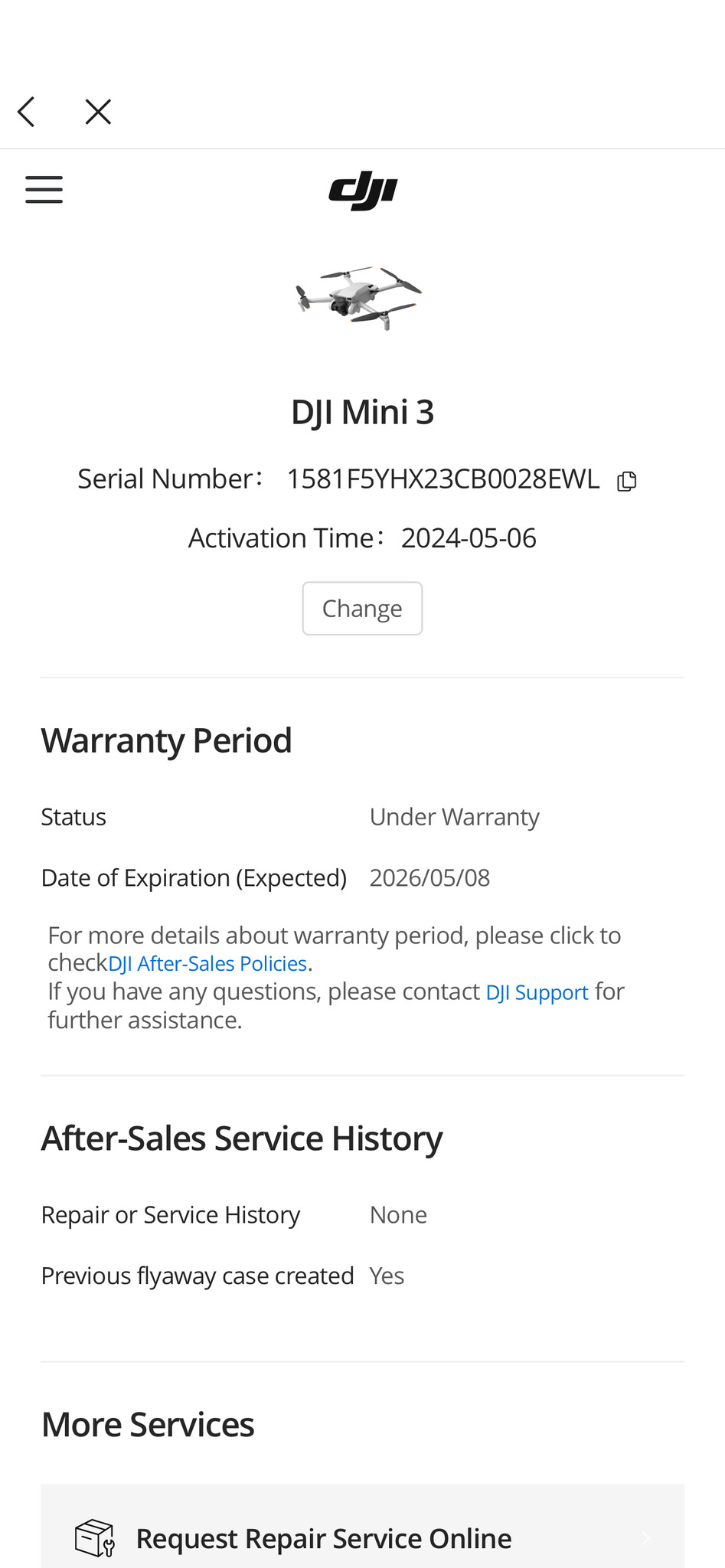The image size is (725, 1568).
Task: Tap the back arrow icon
Action: coord(27,112)
